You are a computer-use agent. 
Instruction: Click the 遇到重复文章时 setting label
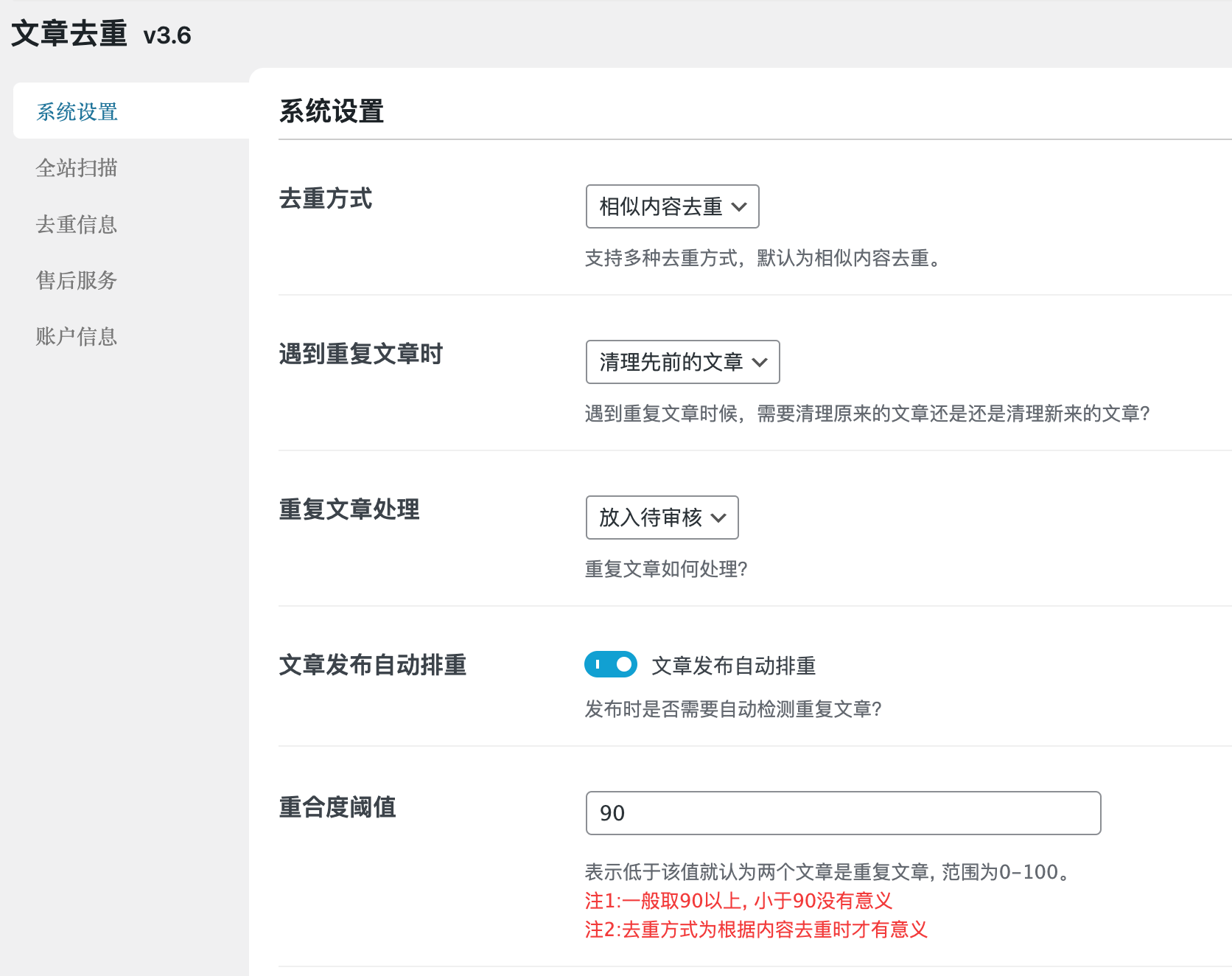pyautogui.click(x=361, y=354)
